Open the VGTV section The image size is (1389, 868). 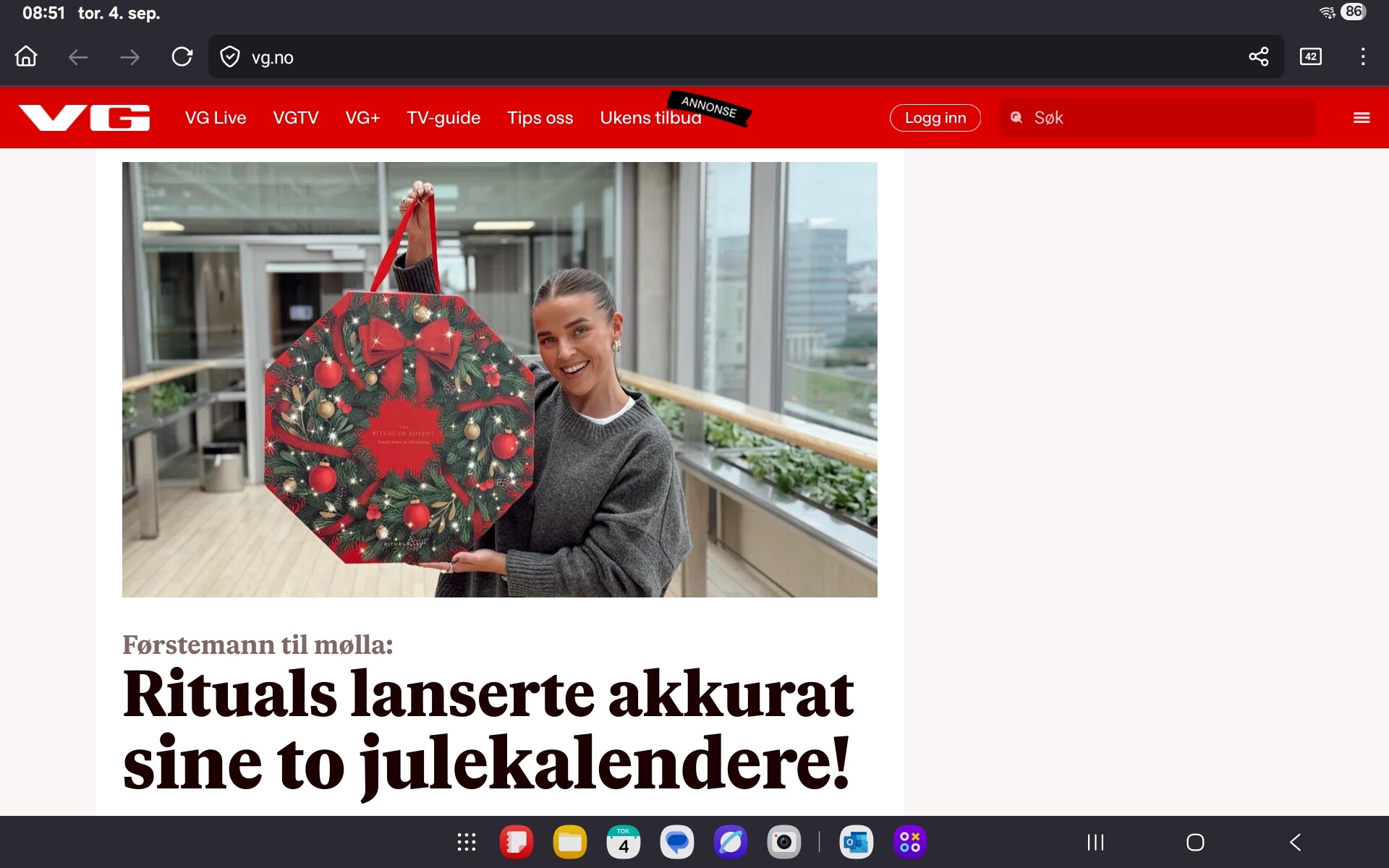296,118
